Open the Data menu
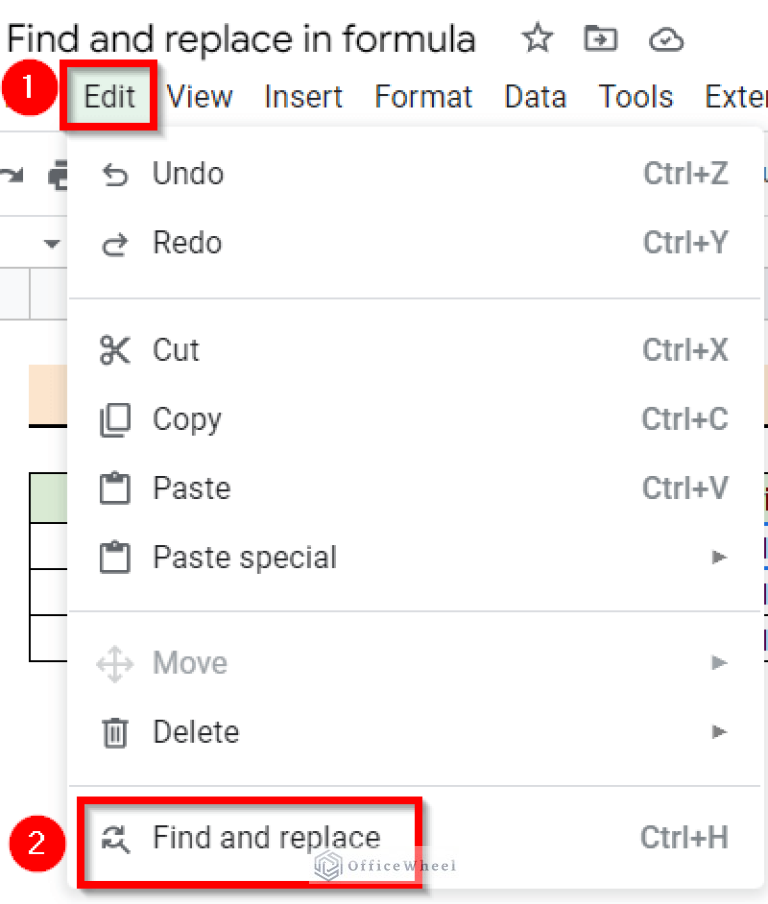 tap(535, 97)
